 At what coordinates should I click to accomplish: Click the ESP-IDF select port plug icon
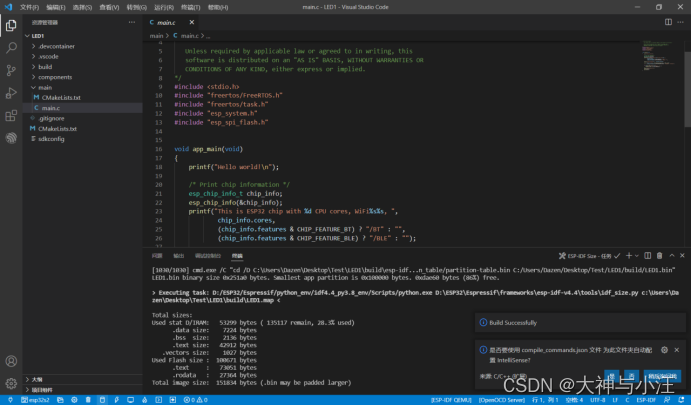click(10, 400)
